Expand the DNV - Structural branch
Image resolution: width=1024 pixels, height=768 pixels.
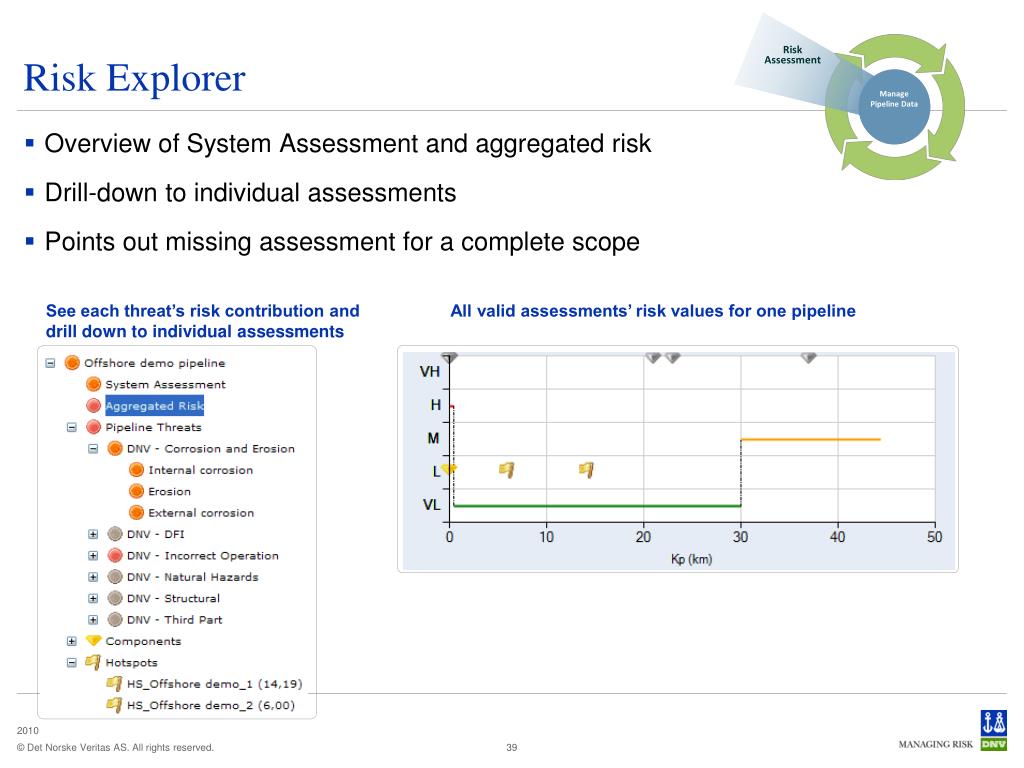pos(93,598)
